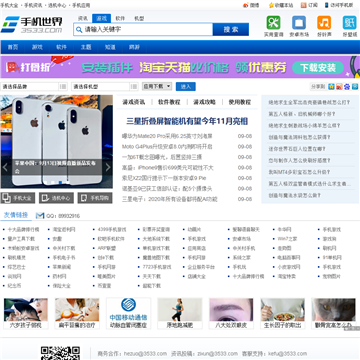
Task: Open the 4399手机游戏 friend link
Action: coord(112,230)
